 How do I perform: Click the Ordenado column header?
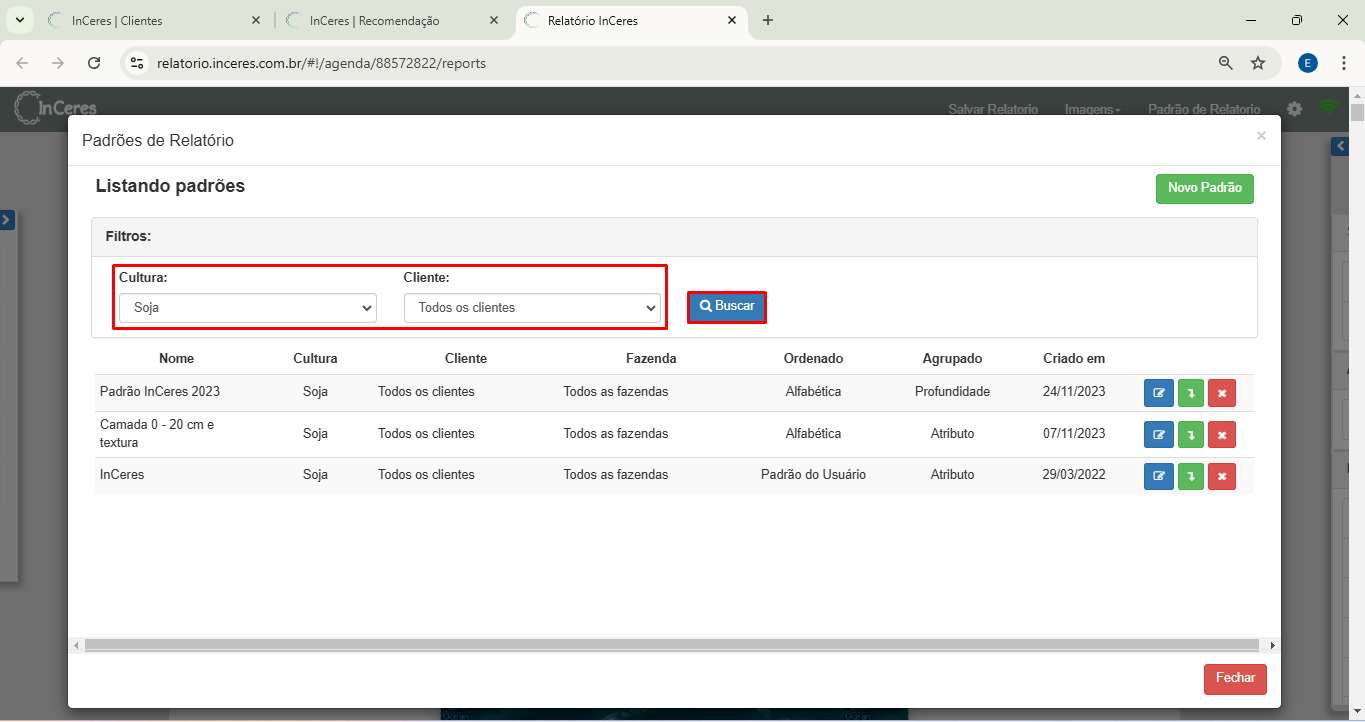[813, 358]
